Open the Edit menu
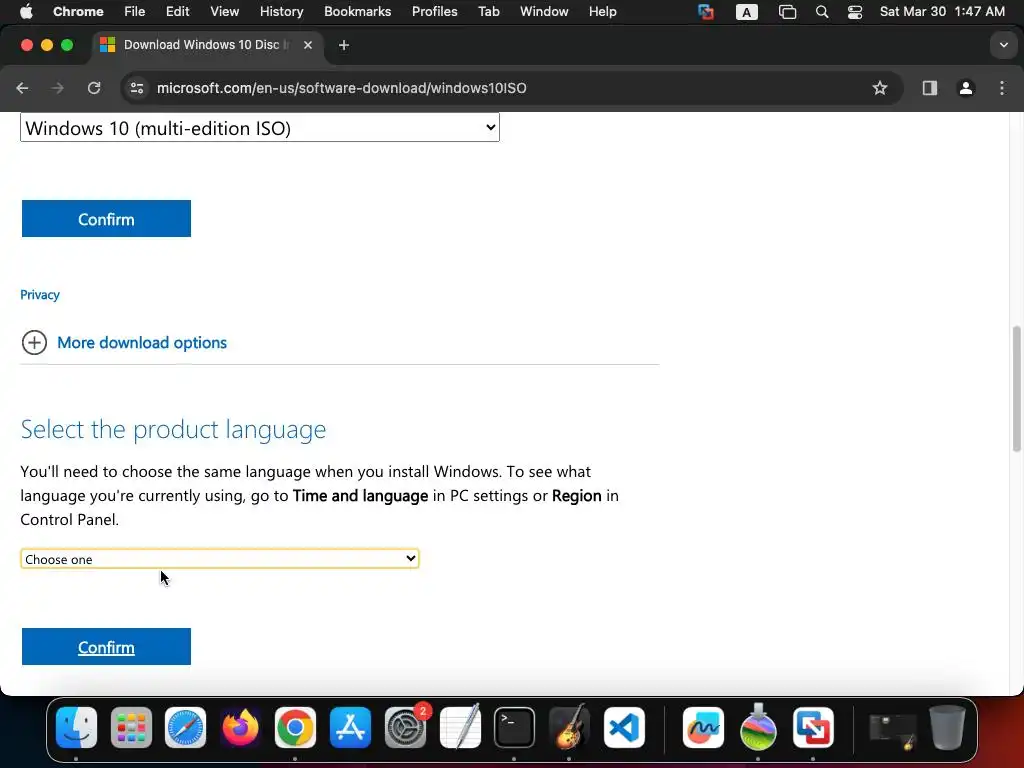The width and height of the screenshot is (1024, 768). click(x=177, y=12)
